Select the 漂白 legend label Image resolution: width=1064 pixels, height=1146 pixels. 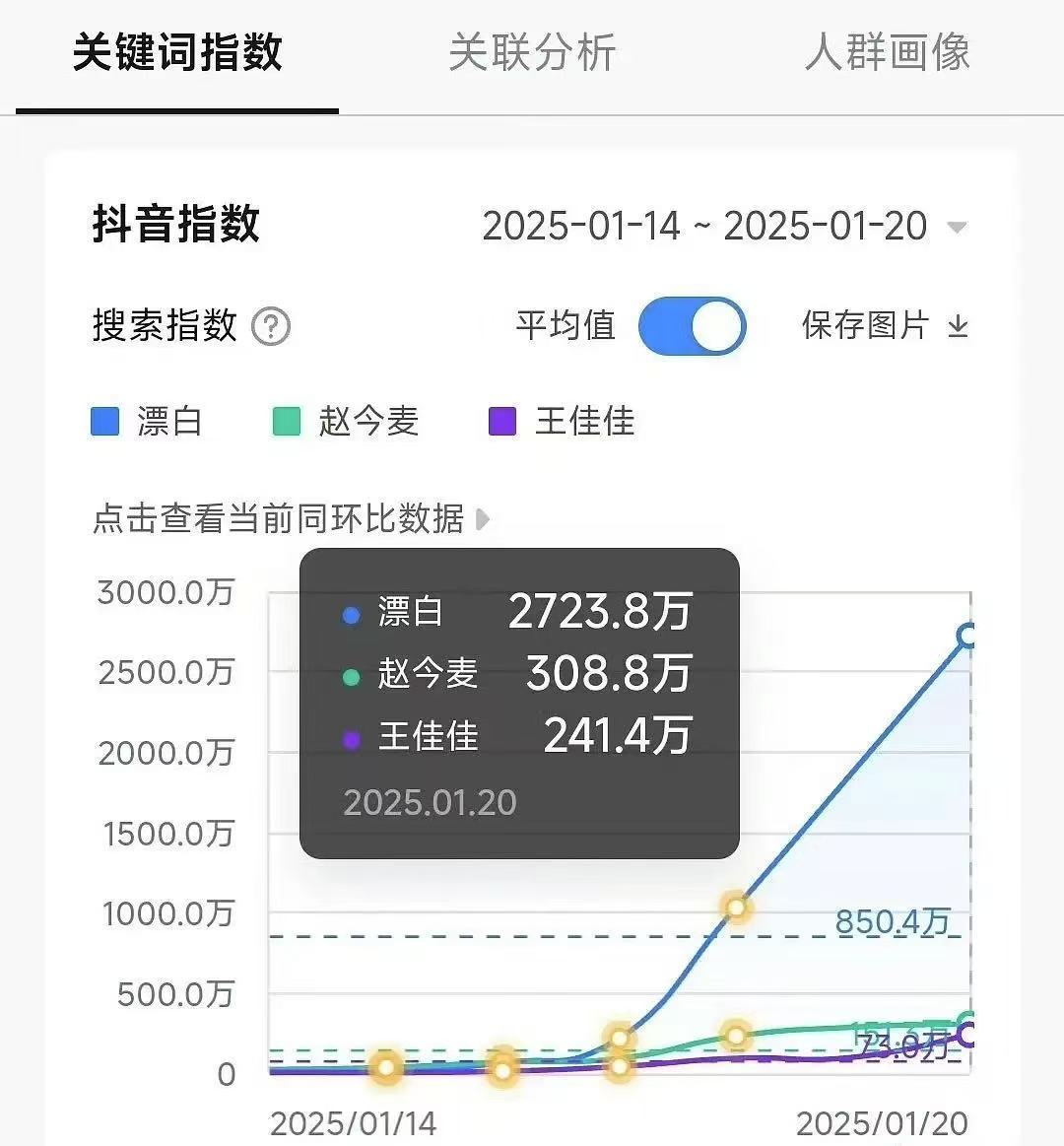click(x=169, y=422)
